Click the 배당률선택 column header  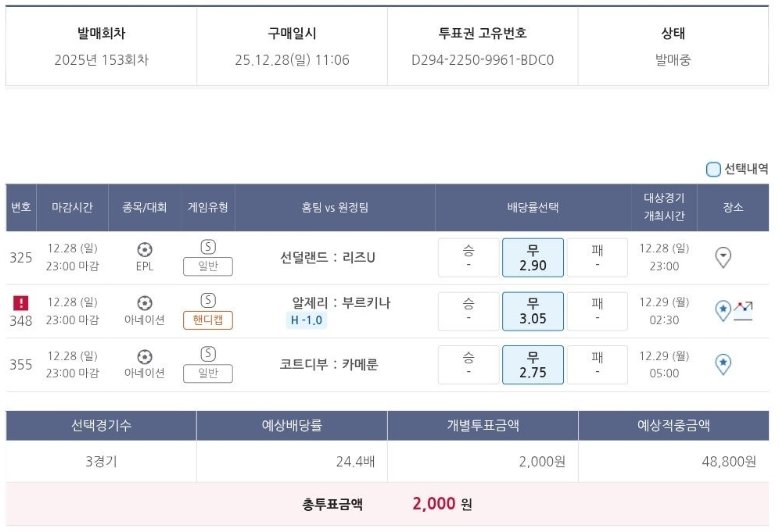click(532, 208)
